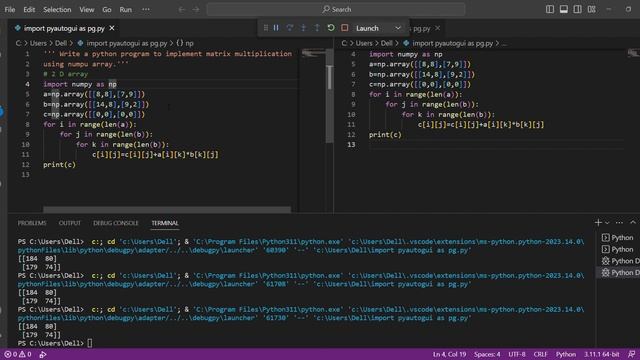Switch to the OUTPUT panel tab
Screen dimensions: 640x360
point(70,223)
